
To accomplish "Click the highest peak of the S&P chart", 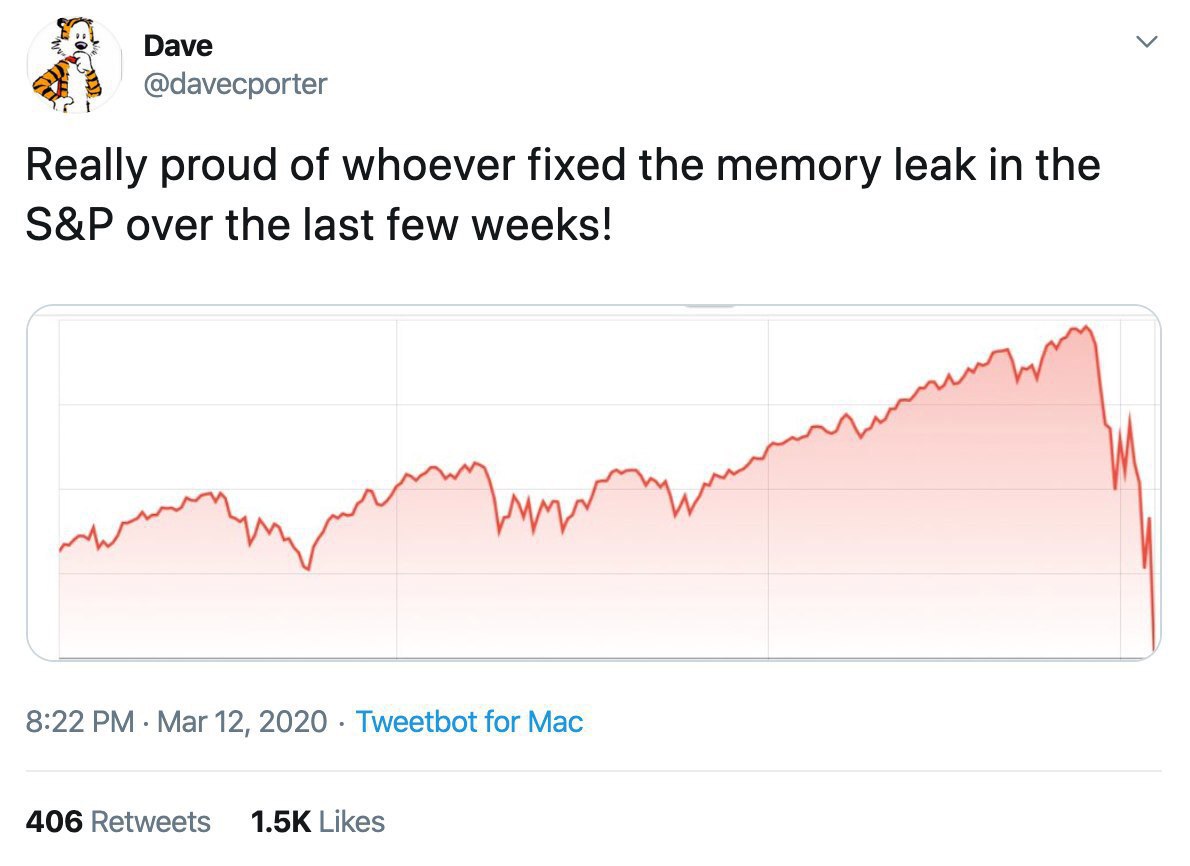I will 1082,327.
